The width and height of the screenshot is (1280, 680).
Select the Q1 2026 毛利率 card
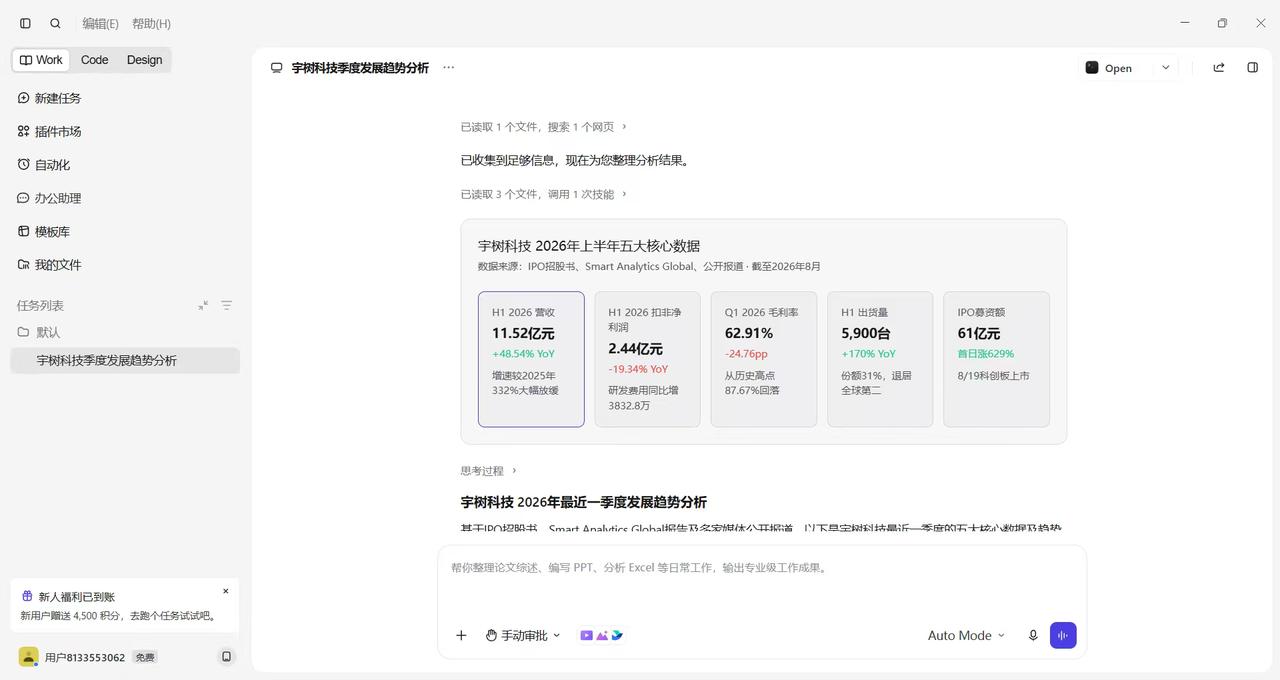click(764, 359)
